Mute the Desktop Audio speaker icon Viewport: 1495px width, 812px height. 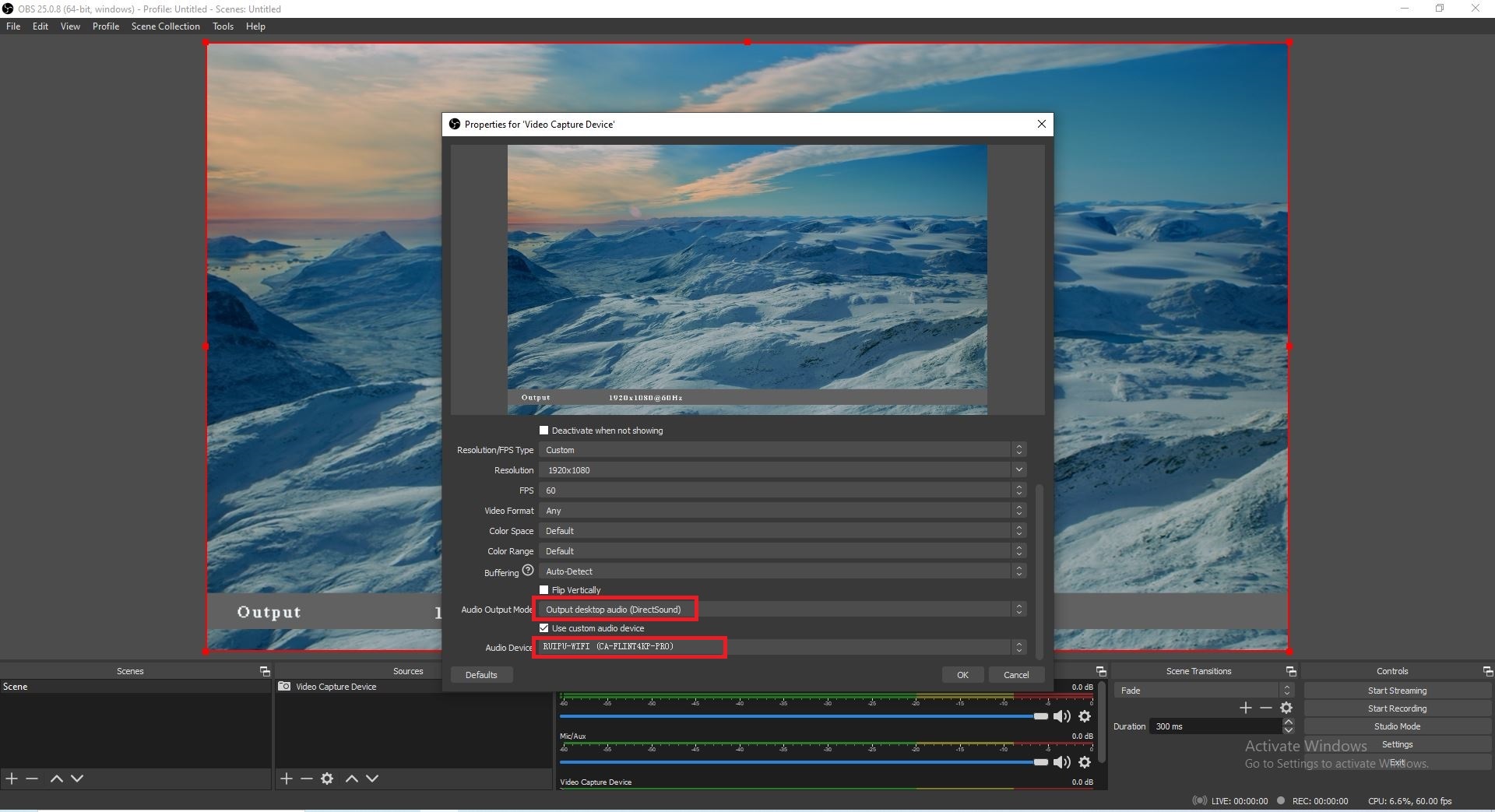pyautogui.click(x=1062, y=716)
